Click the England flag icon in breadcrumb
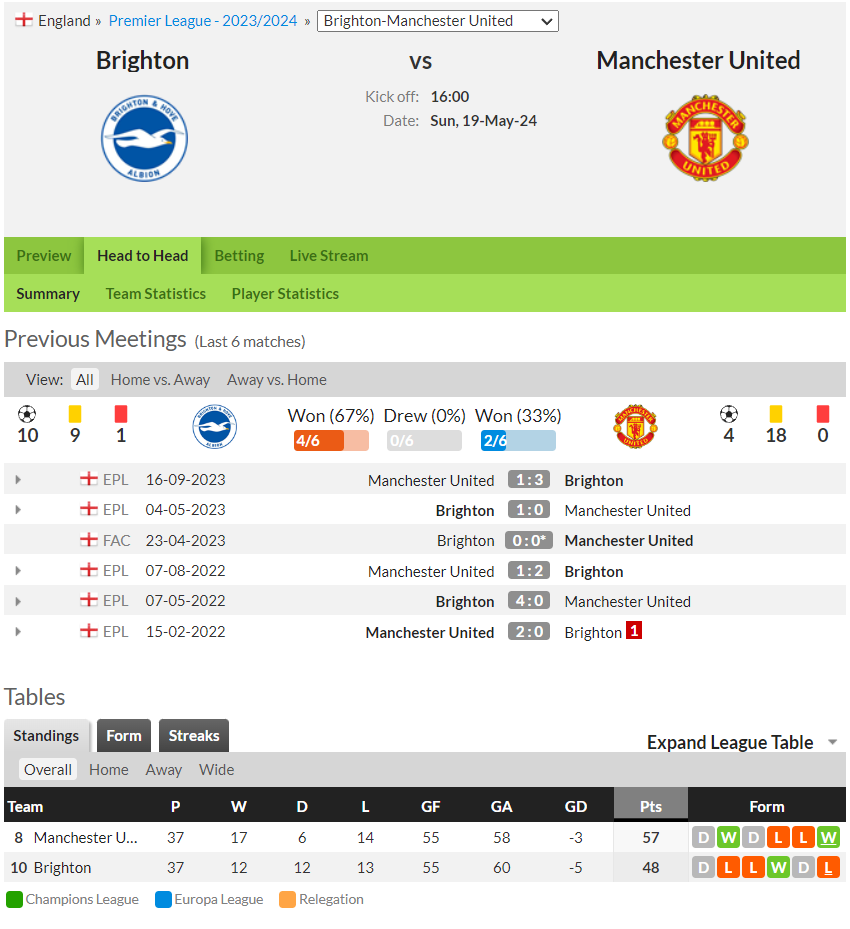Viewport: 850px width, 929px height. (x=24, y=20)
